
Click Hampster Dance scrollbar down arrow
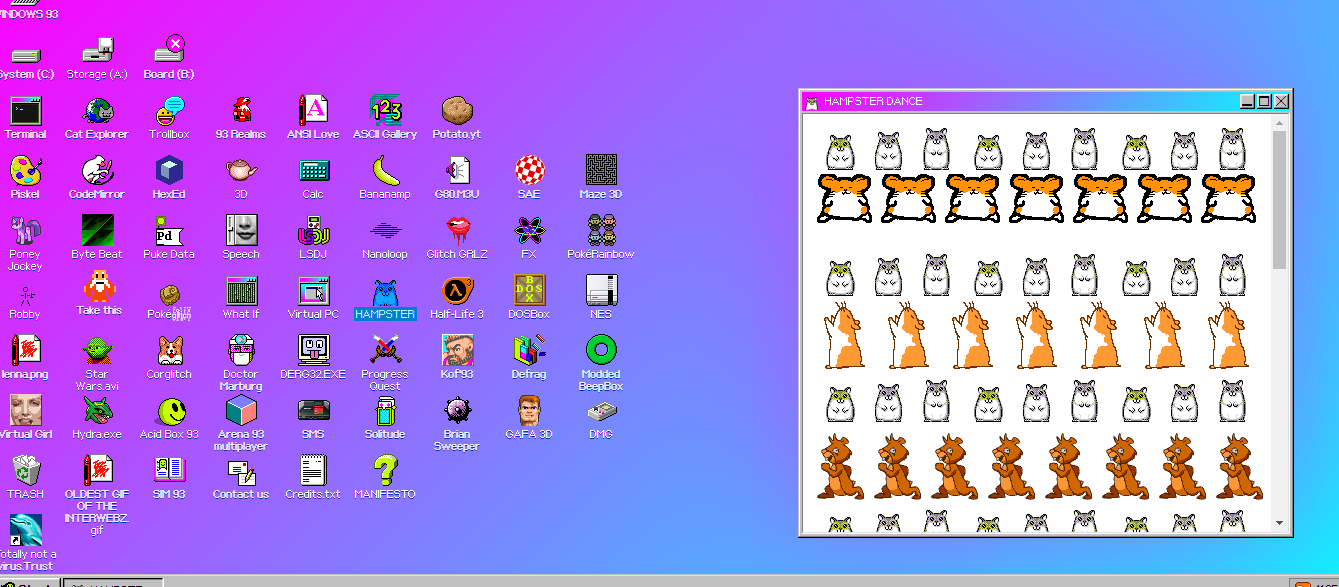point(1279,523)
